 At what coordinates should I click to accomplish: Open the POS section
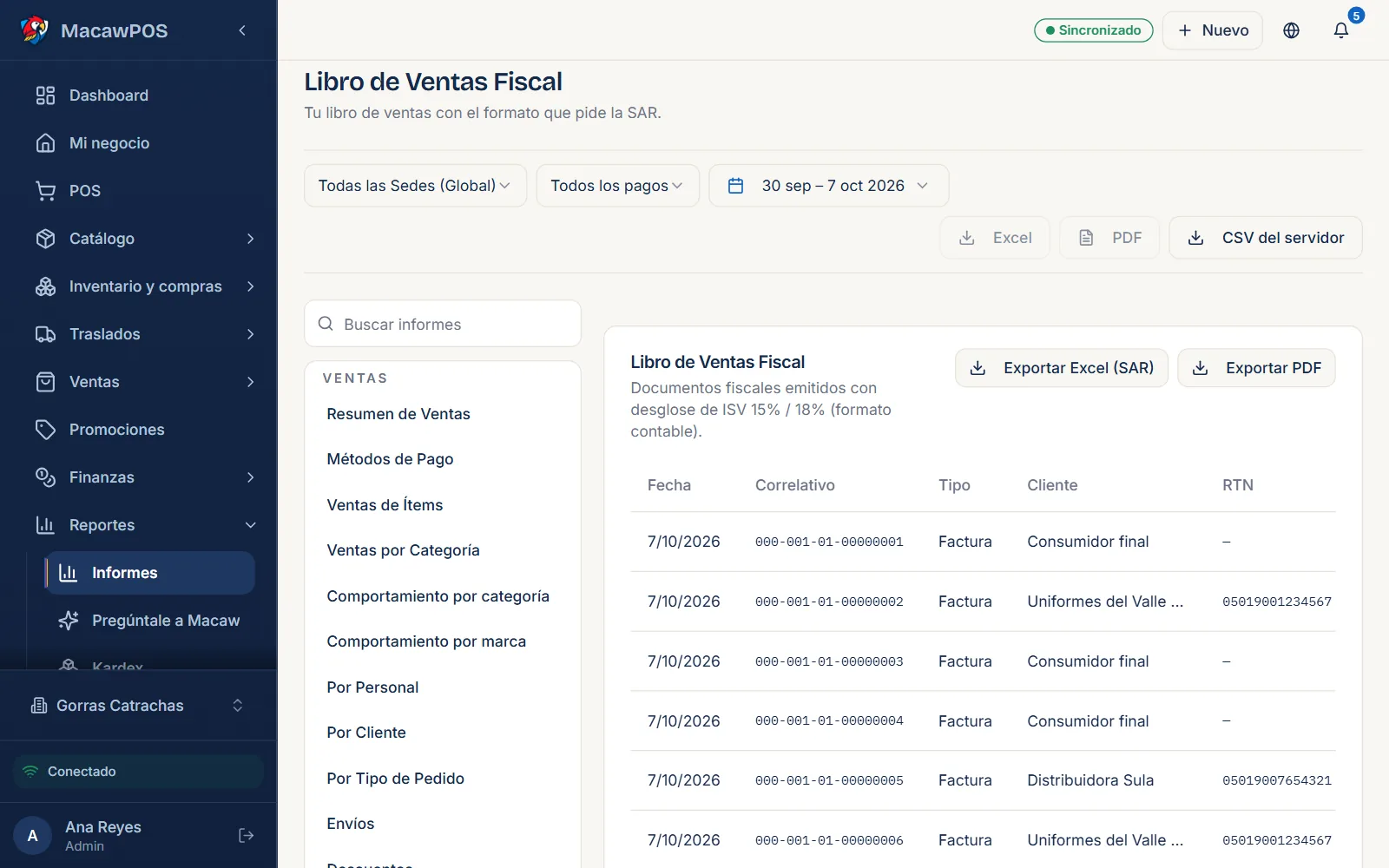click(139, 191)
